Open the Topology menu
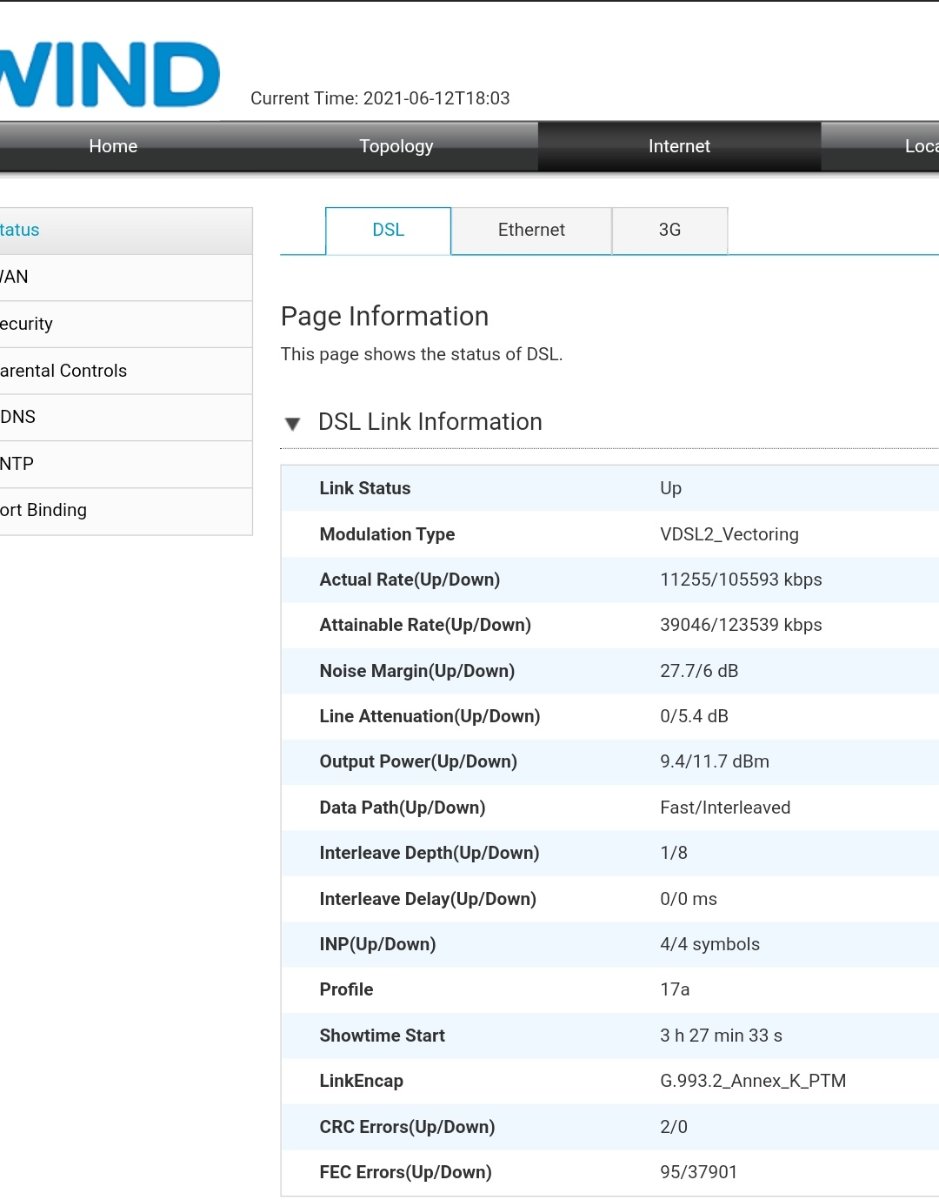Viewport: 939px width, 1200px height. pyautogui.click(x=396, y=146)
